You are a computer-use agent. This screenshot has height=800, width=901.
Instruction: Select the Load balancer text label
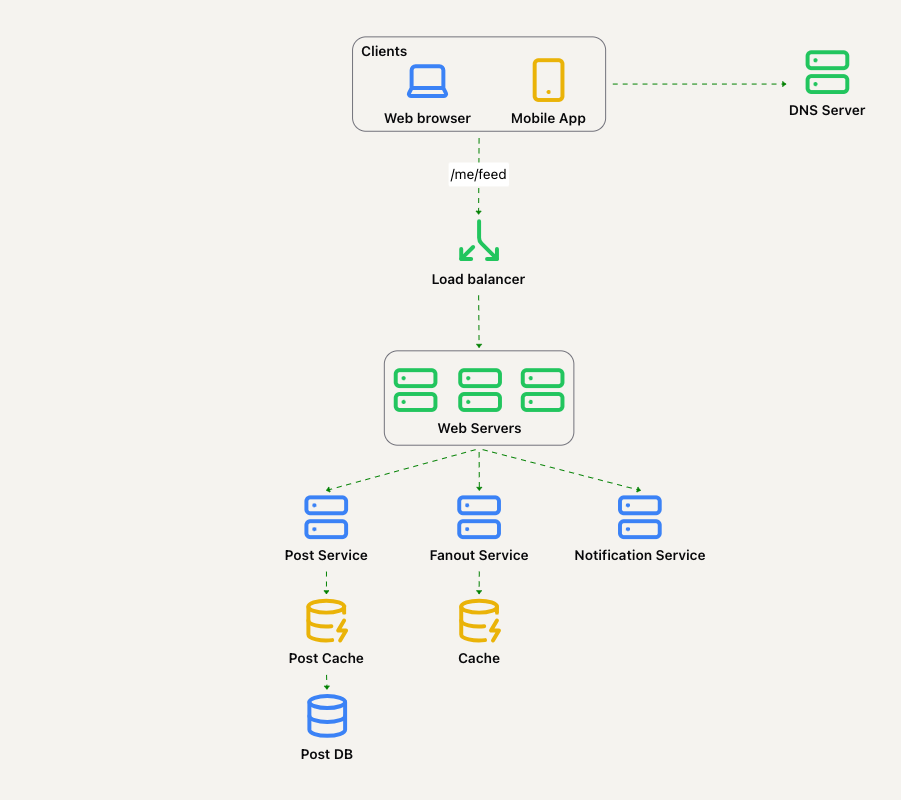click(478, 279)
